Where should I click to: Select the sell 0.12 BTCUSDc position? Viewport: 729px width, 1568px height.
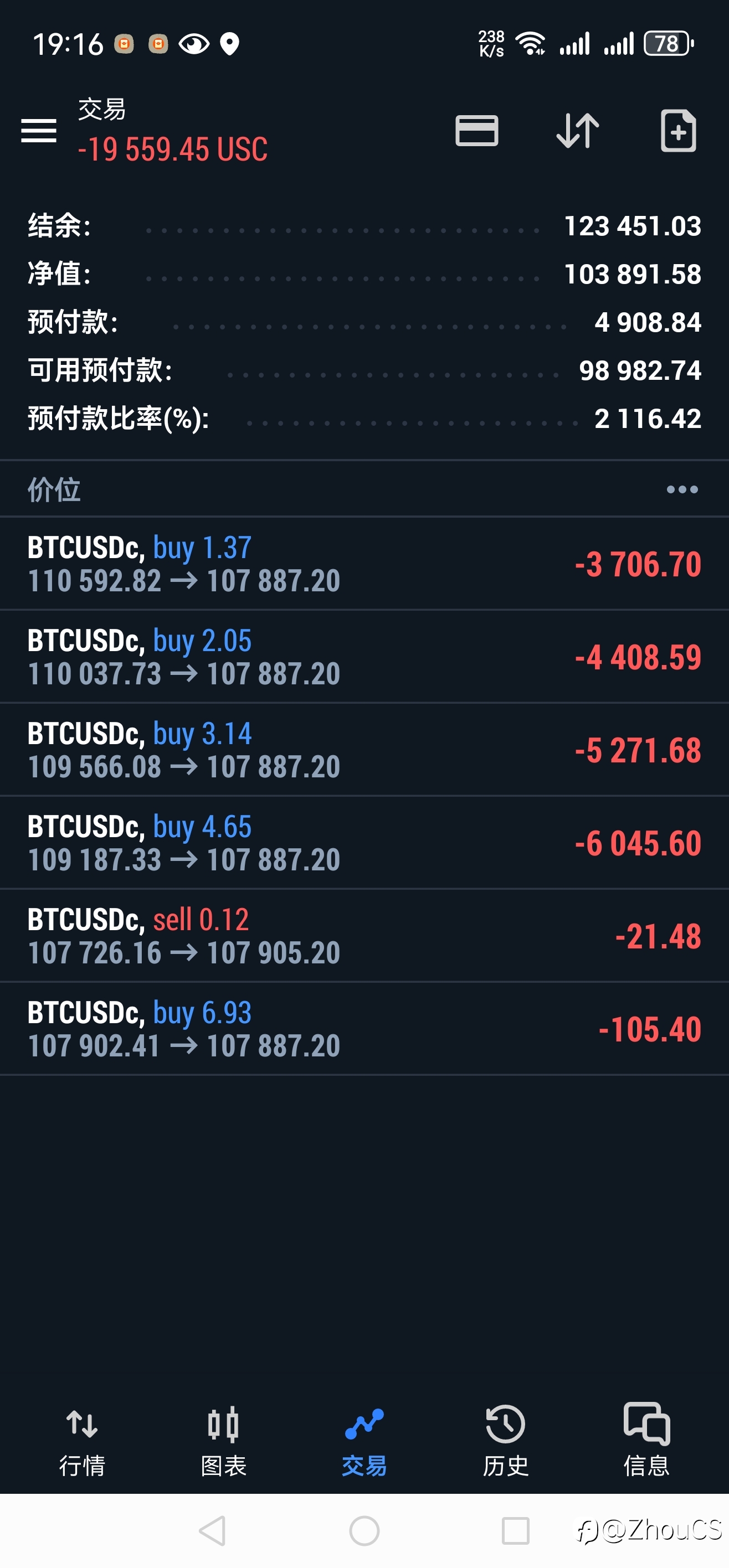pyautogui.click(x=364, y=936)
